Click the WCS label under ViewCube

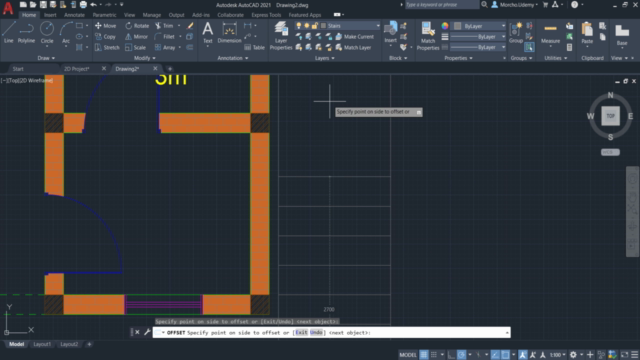tap(610, 152)
